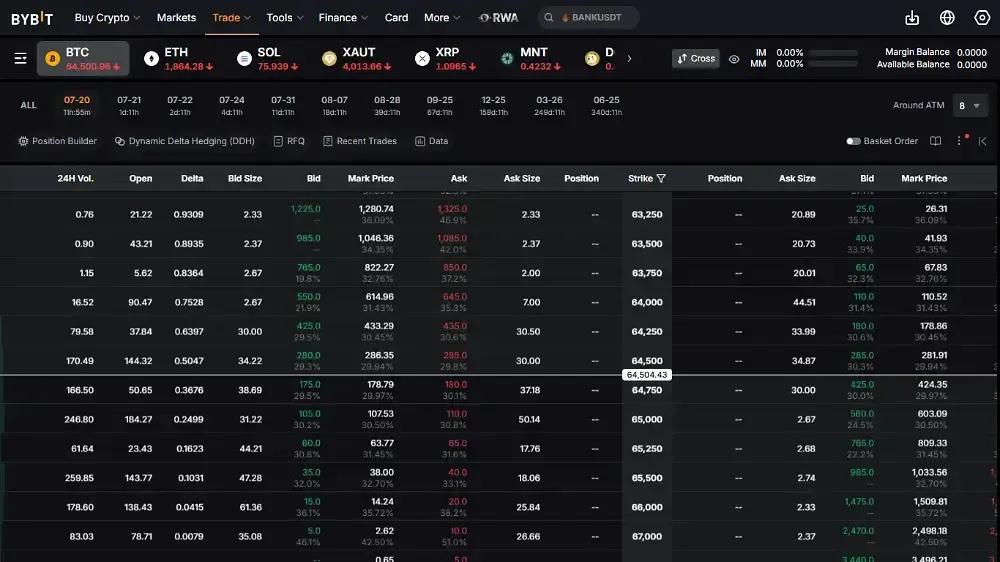Click the Strike filter funnel icon
This screenshot has height=562, width=1000.
click(x=661, y=179)
